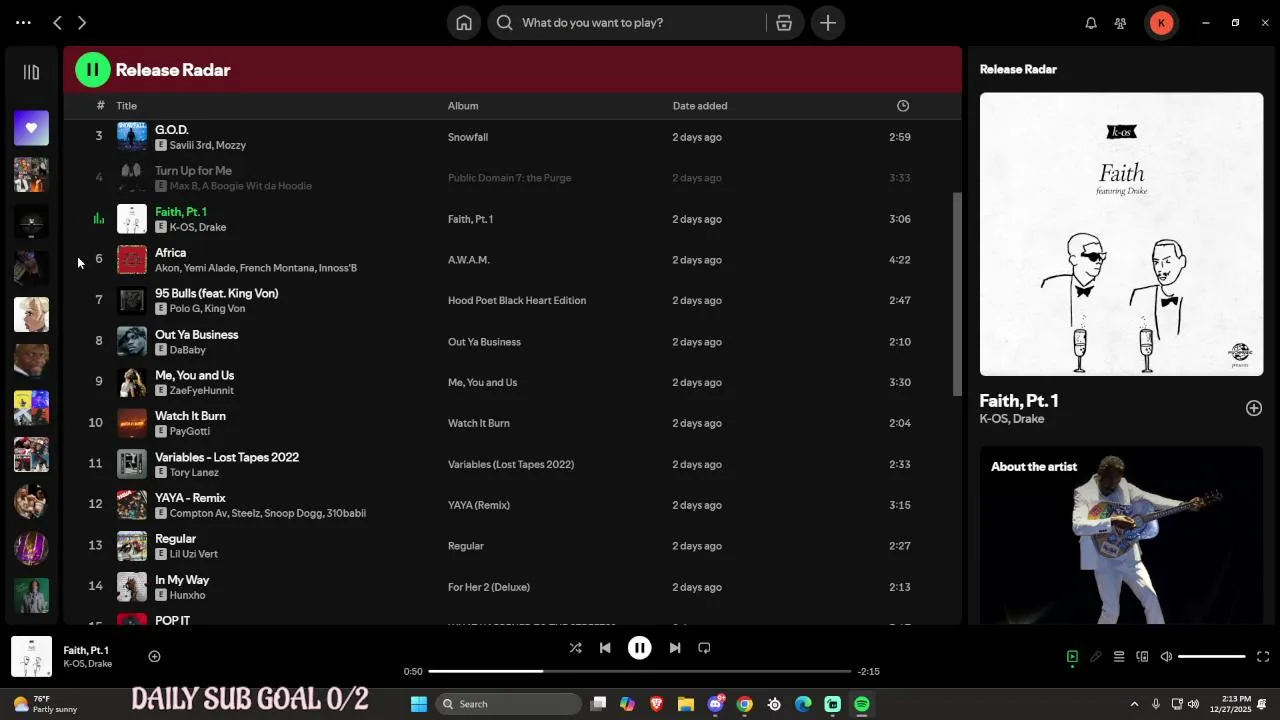Select track Regular by Lil Uzi Vert
This screenshot has width=1280, height=720.
[x=175, y=539]
